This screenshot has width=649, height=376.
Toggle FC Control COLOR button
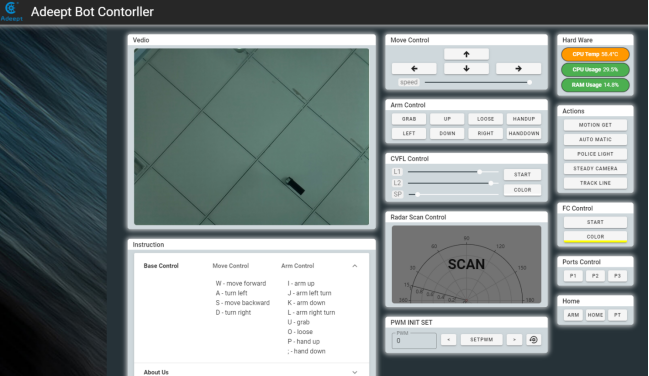[x=595, y=236]
